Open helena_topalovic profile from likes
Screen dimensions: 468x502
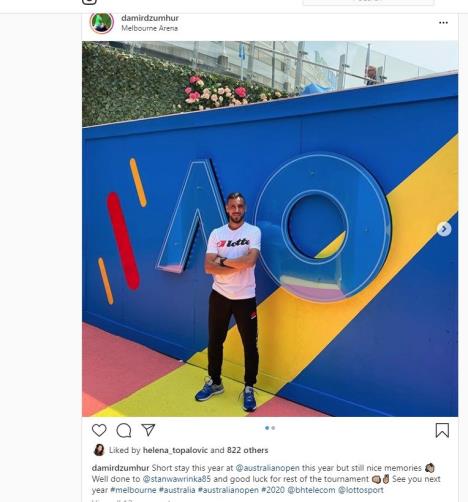coord(175,450)
